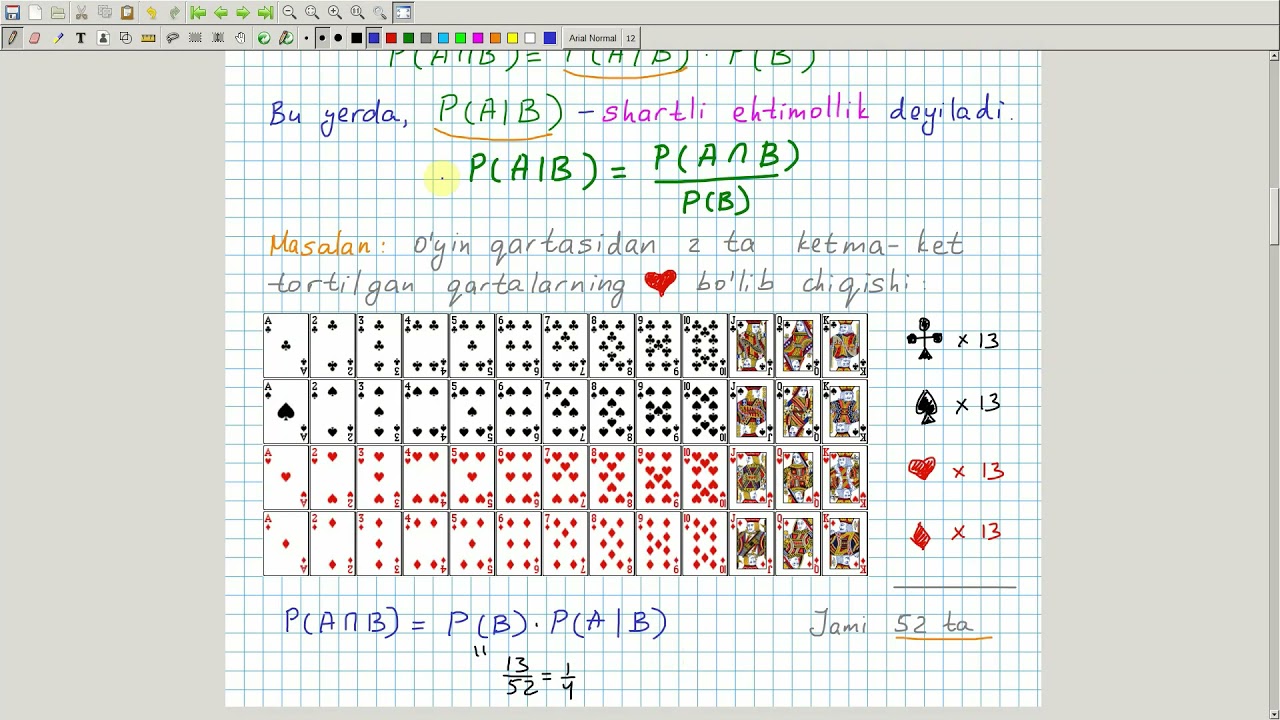1280x720 pixels.
Task: Click the zoom to fit magnifier
Action: click(x=312, y=13)
